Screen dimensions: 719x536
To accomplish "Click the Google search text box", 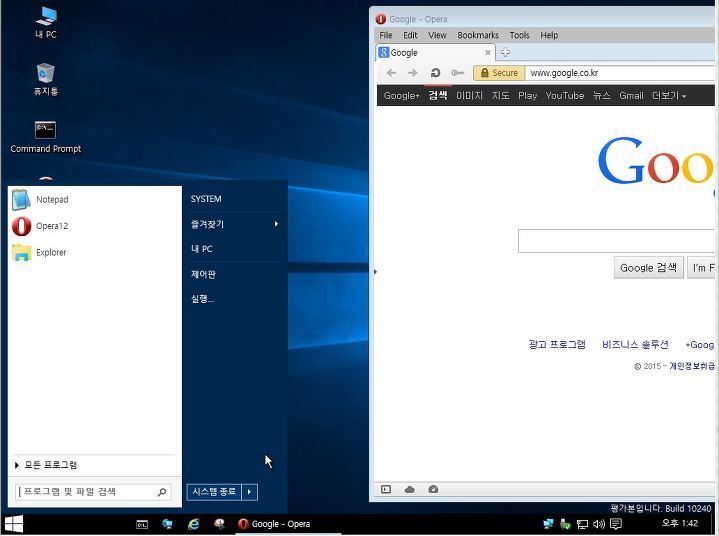I will (x=616, y=241).
